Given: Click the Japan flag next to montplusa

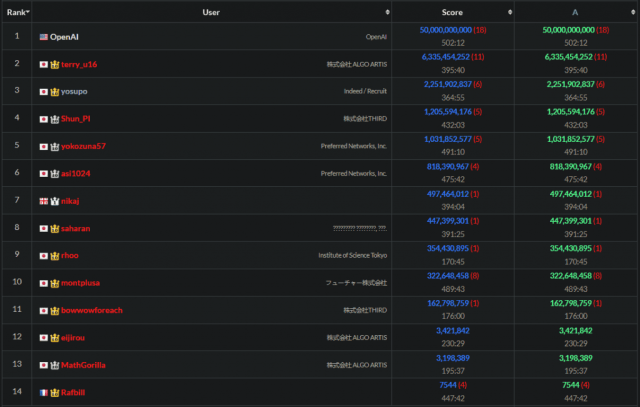Looking at the screenshot, I should (x=44, y=283).
